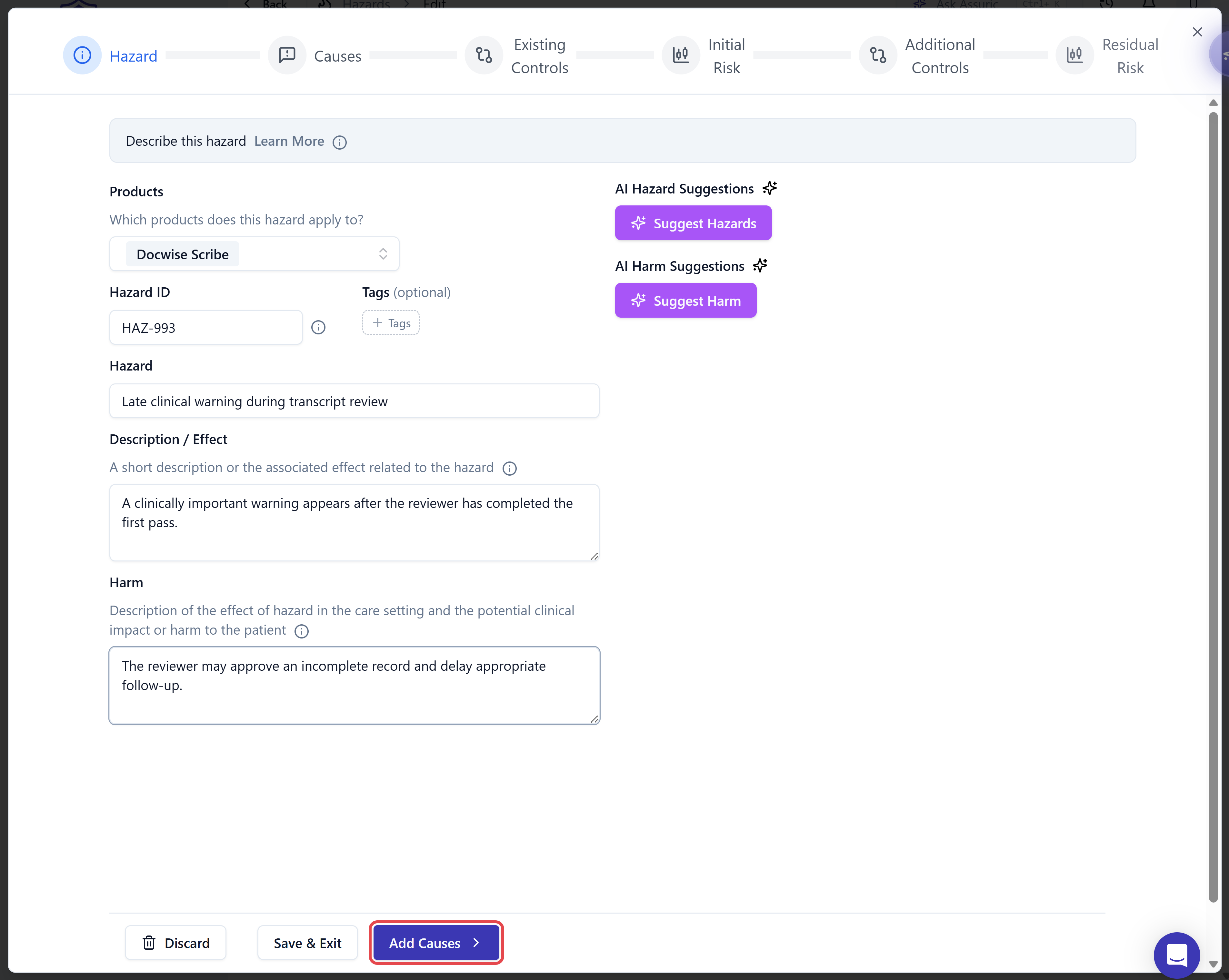Open the Existing Controls step
The height and width of the screenshot is (980, 1229).
(x=540, y=56)
